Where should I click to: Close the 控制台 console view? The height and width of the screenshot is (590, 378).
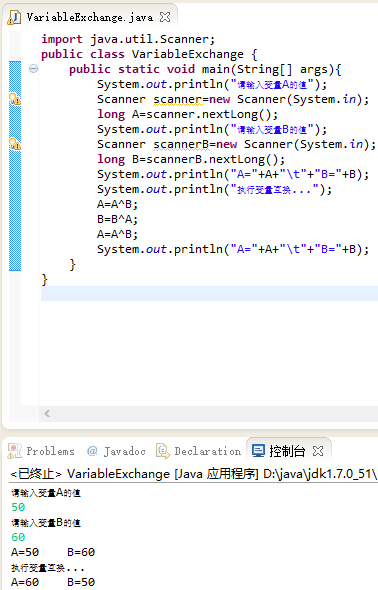coord(318,451)
